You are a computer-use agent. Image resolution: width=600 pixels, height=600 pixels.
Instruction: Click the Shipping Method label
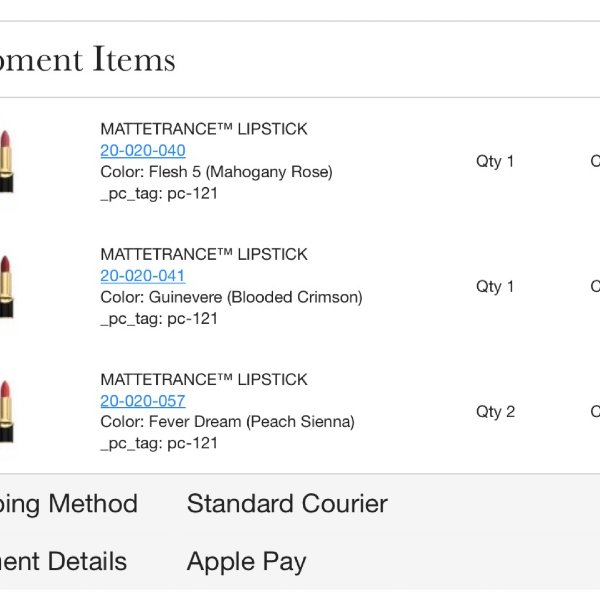click(68, 503)
